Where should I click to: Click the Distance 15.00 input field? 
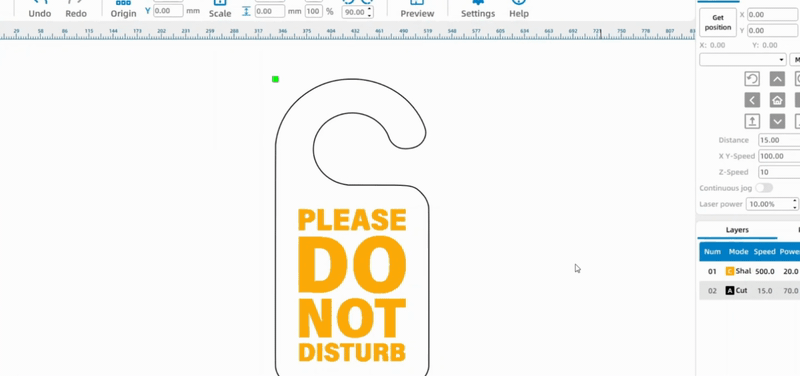pyautogui.click(x=779, y=140)
